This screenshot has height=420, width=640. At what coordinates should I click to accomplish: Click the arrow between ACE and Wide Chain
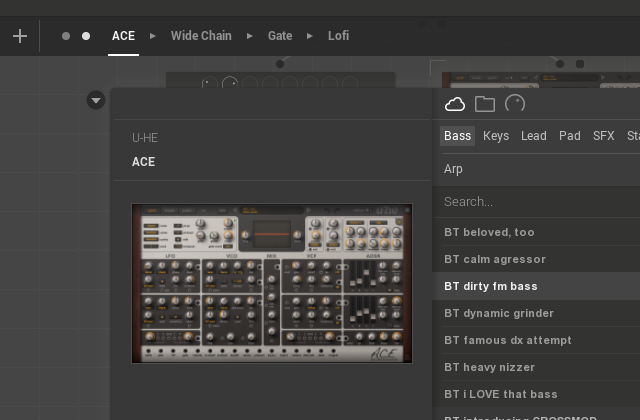[x=153, y=36]
